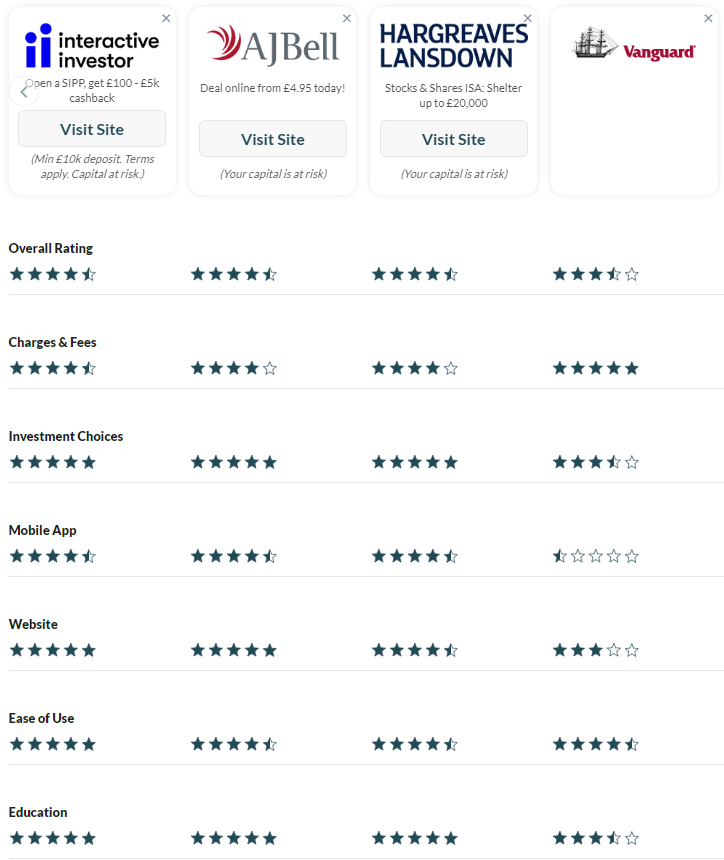Go to previous providers with left chevron
The width and height of the screenshot is (724, 860).
point(24,92)
